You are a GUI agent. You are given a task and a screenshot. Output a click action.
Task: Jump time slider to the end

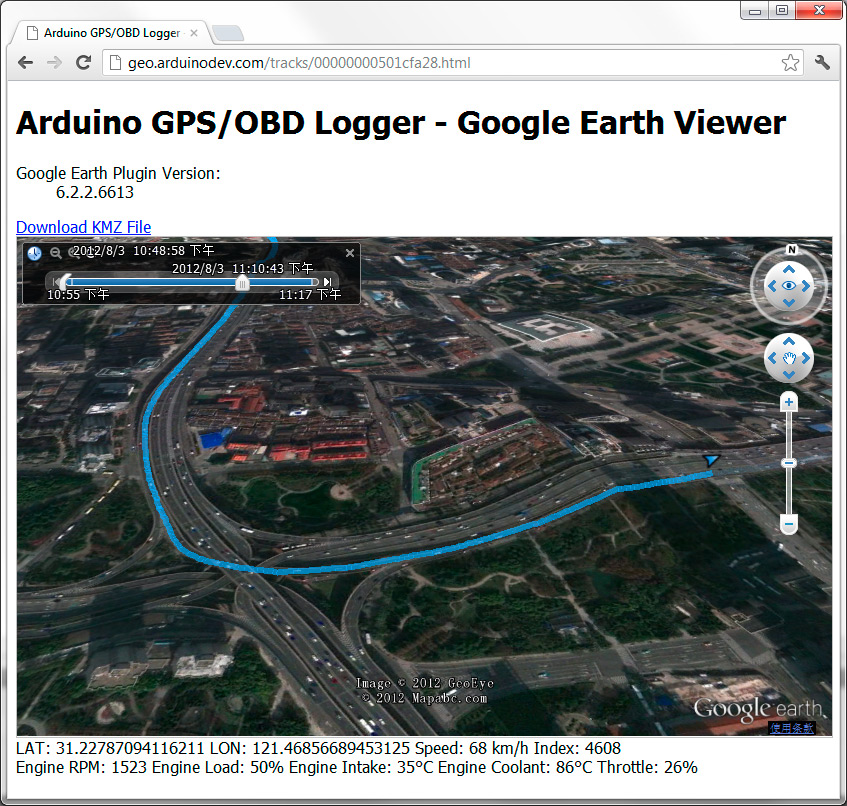(327, 282)
